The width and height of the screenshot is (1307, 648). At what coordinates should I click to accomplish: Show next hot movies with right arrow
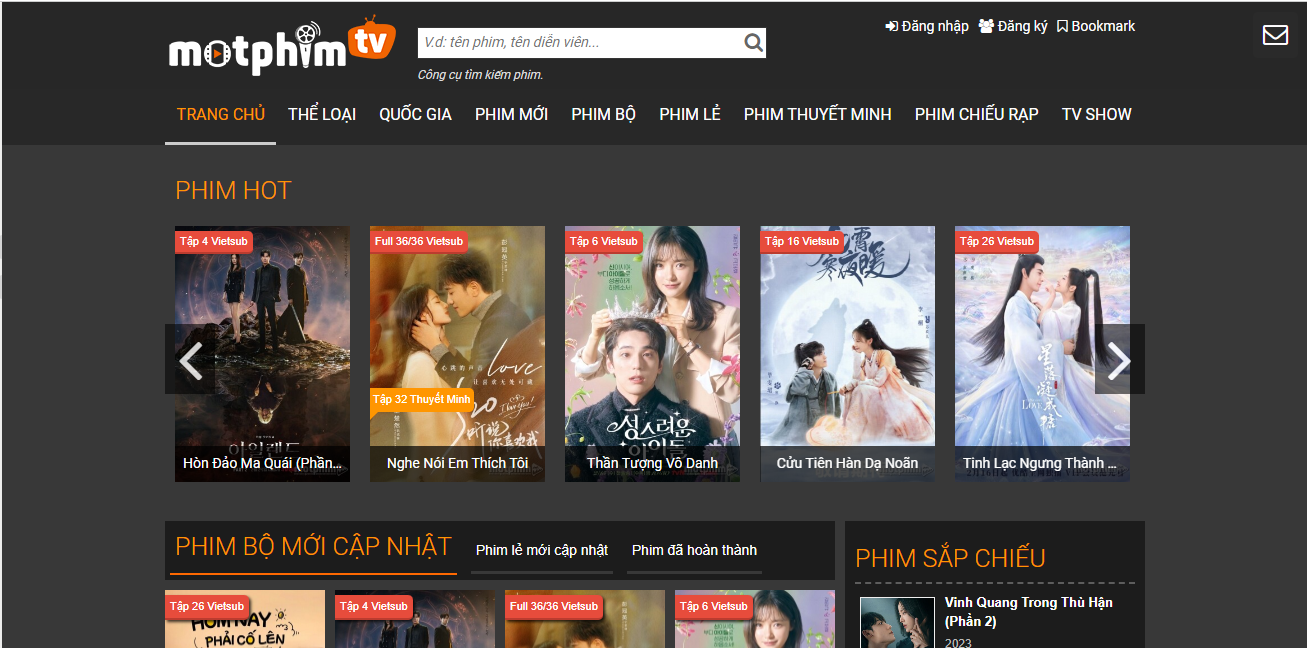1120,359
